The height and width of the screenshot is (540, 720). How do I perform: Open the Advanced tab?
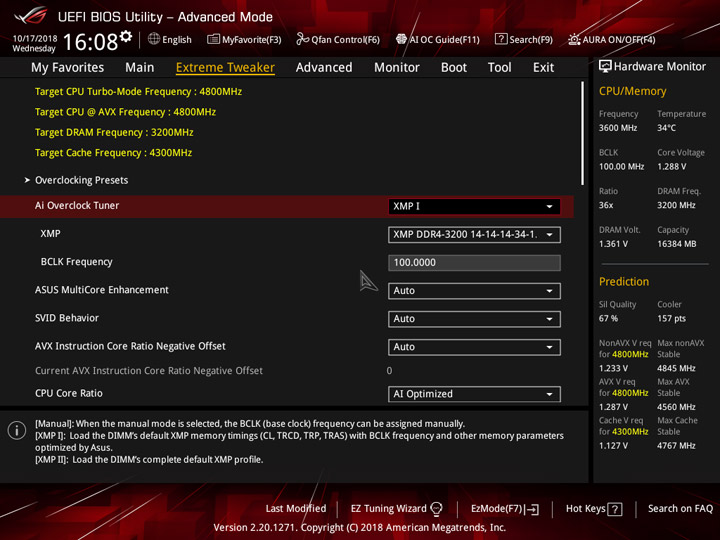(324, 68)
